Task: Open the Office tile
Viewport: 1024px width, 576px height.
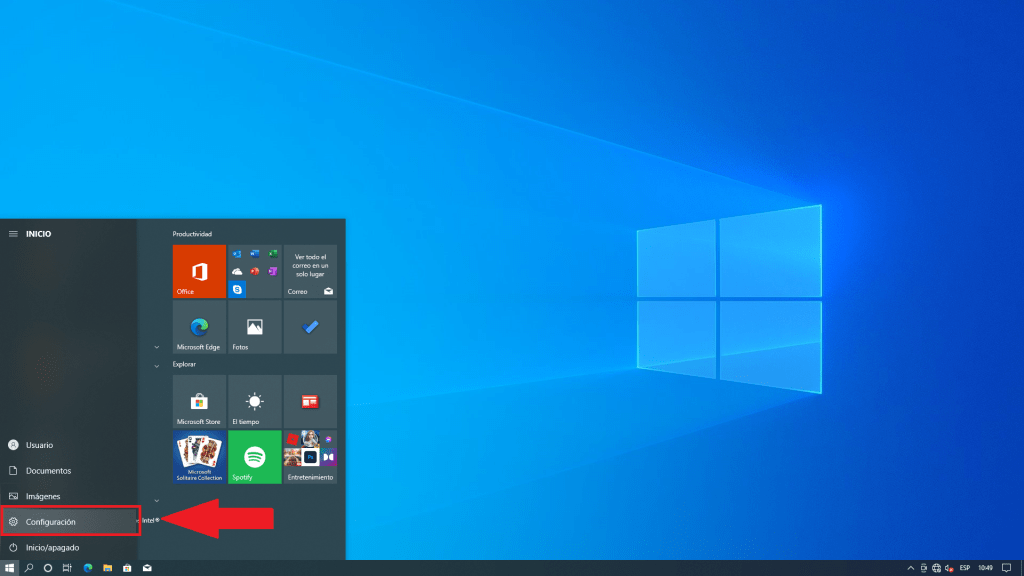Action: [199, 271]
